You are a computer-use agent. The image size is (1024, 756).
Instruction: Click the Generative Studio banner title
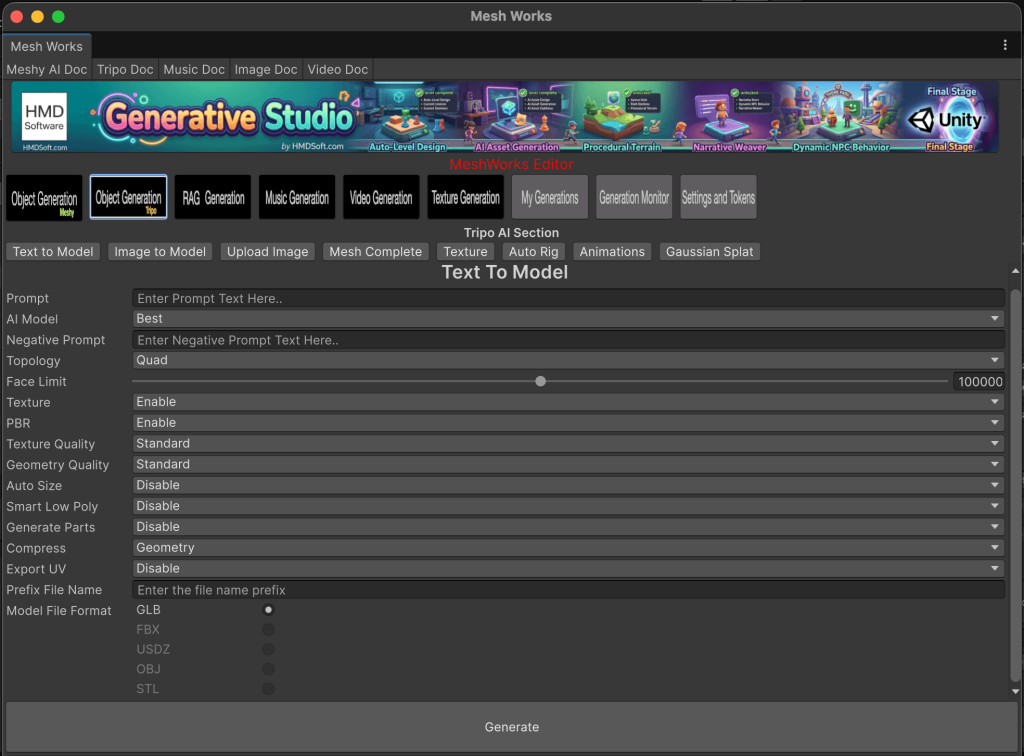pos(229,118)
